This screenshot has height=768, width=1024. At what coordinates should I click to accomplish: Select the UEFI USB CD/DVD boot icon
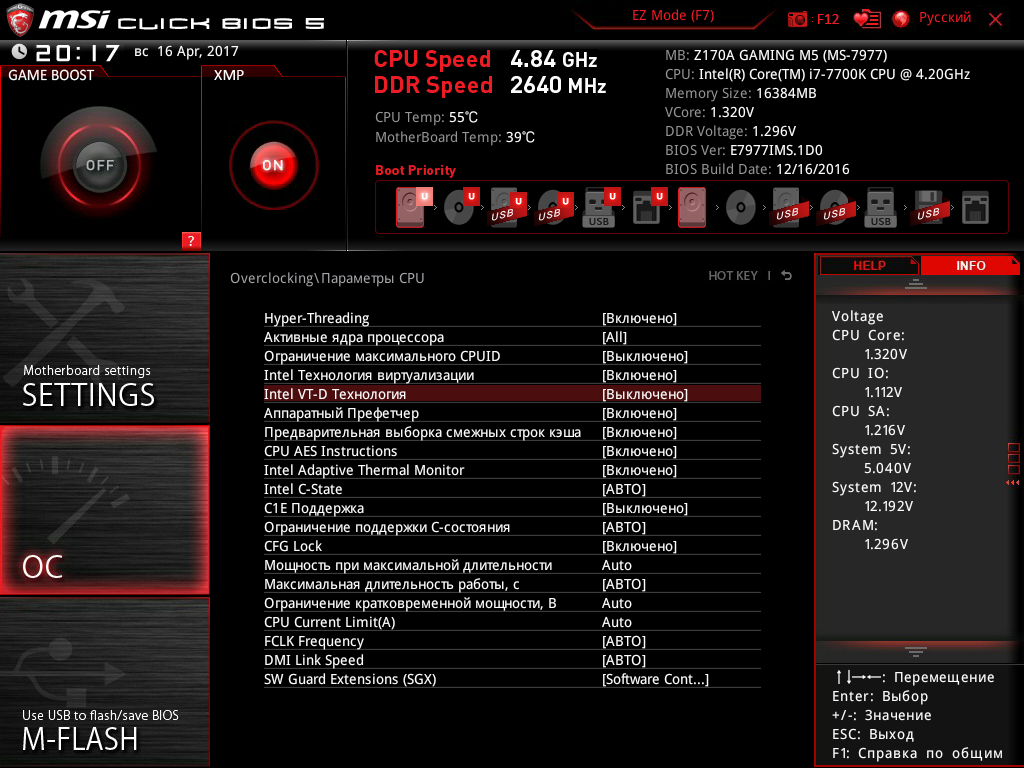[x=554, y=207]
